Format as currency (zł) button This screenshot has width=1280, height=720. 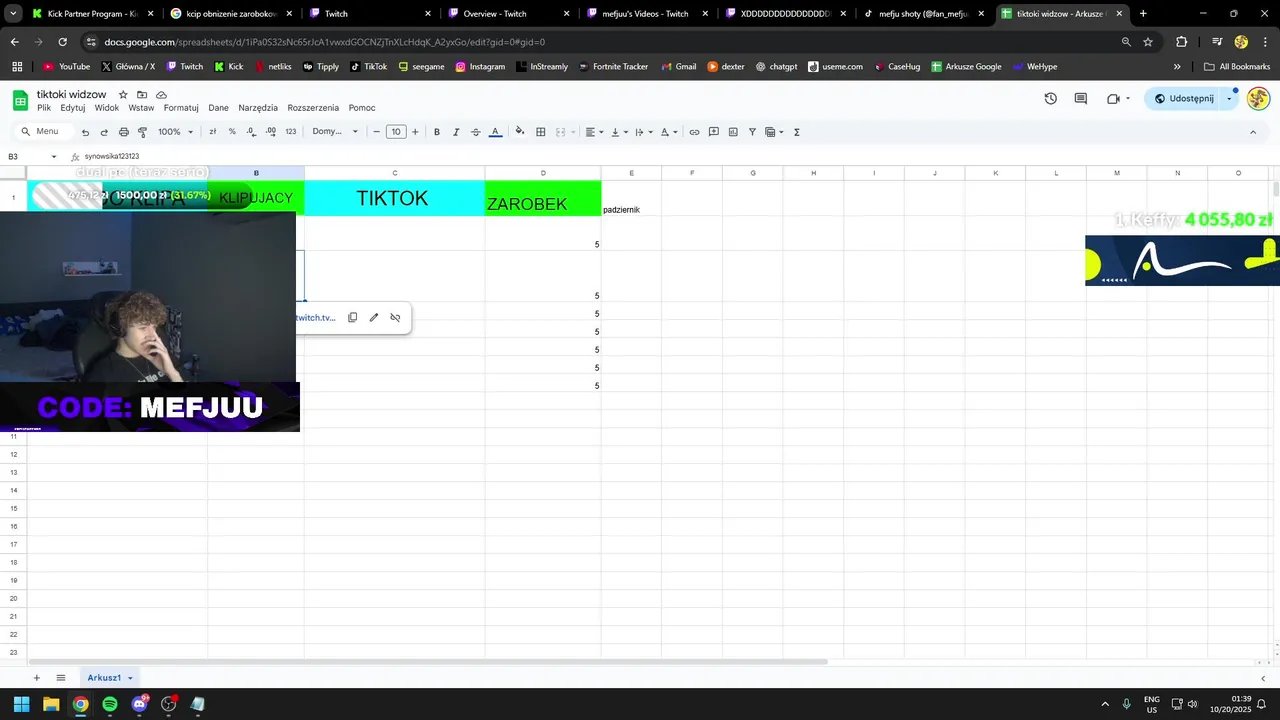click(x=212, y=132)
